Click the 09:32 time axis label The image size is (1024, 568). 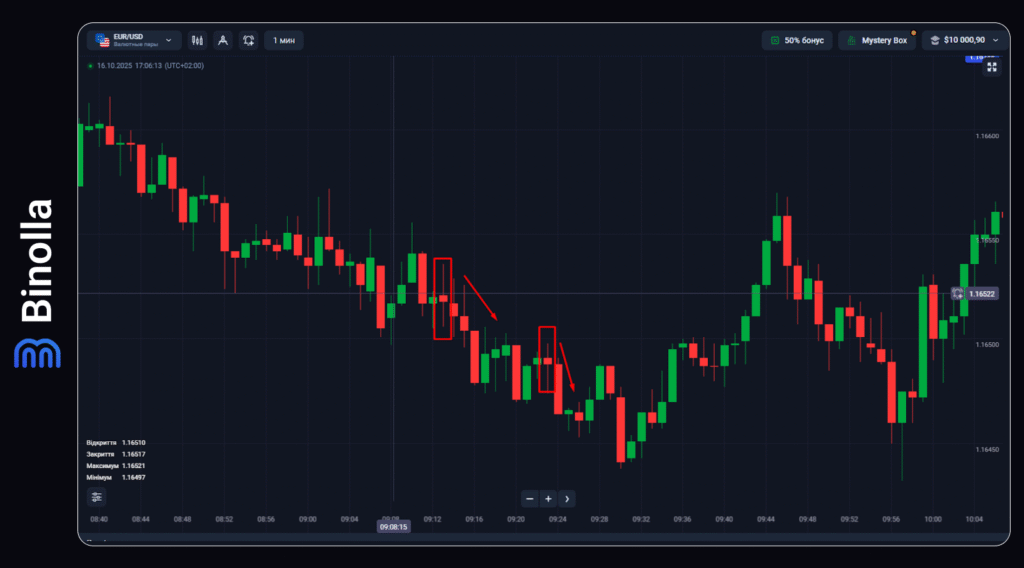(x=641, y=519)
